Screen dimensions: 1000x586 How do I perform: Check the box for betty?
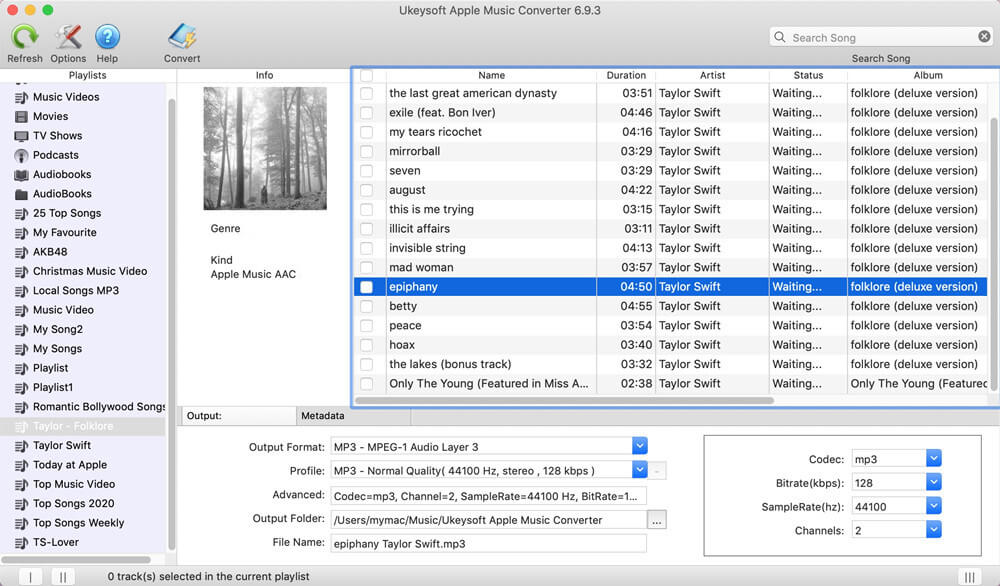[366, 307]
